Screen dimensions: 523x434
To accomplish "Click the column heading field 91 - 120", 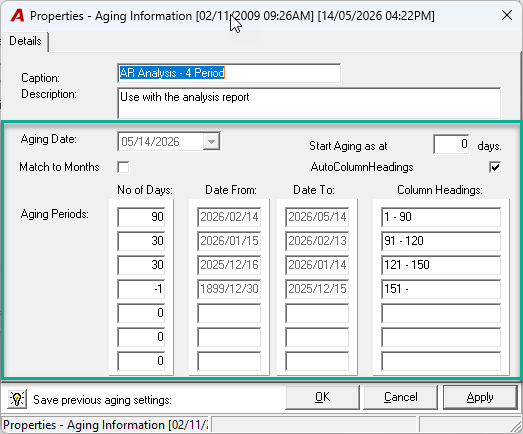I will point(441,241).
